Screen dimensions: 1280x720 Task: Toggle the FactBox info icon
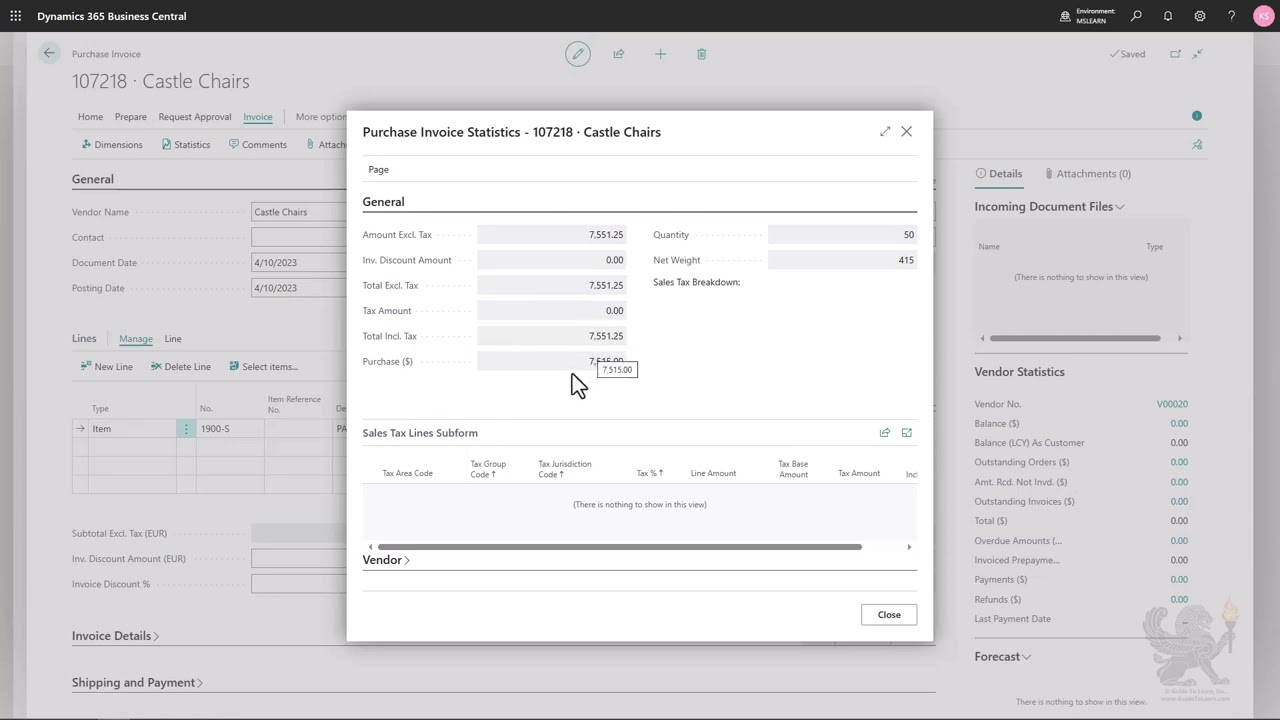[1197, 116]
